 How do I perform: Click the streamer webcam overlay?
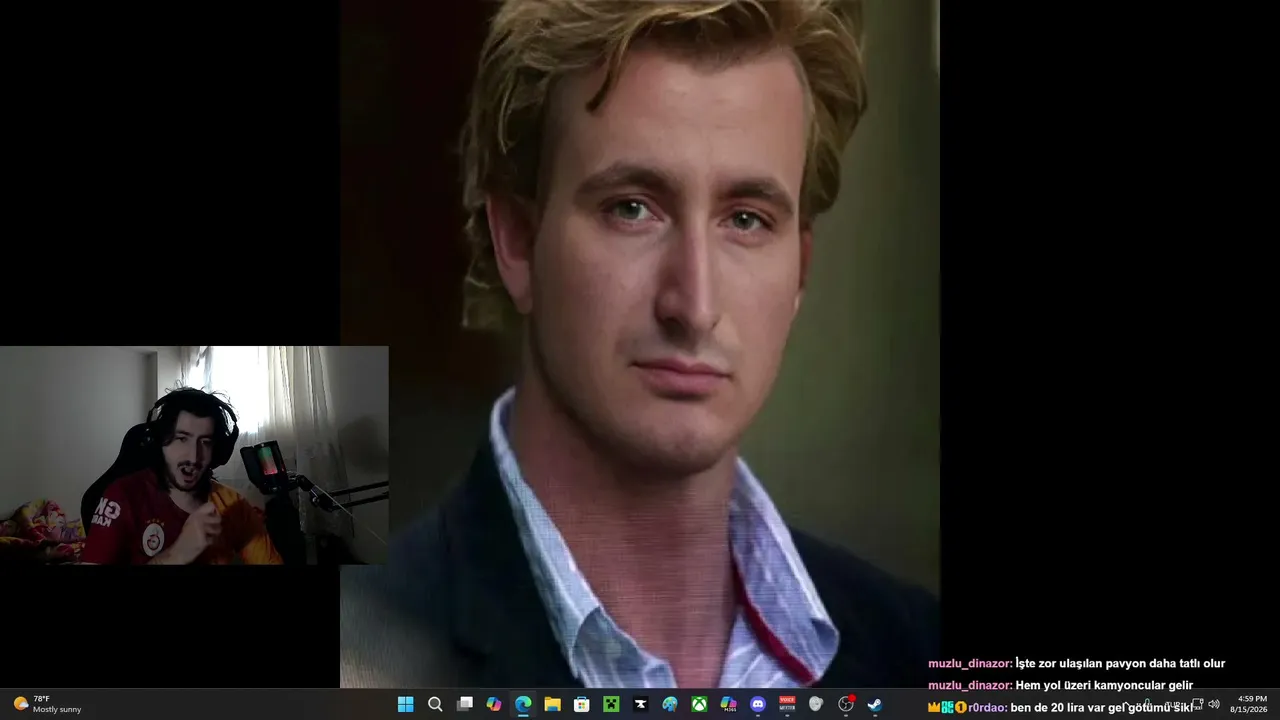pos(194,455)
